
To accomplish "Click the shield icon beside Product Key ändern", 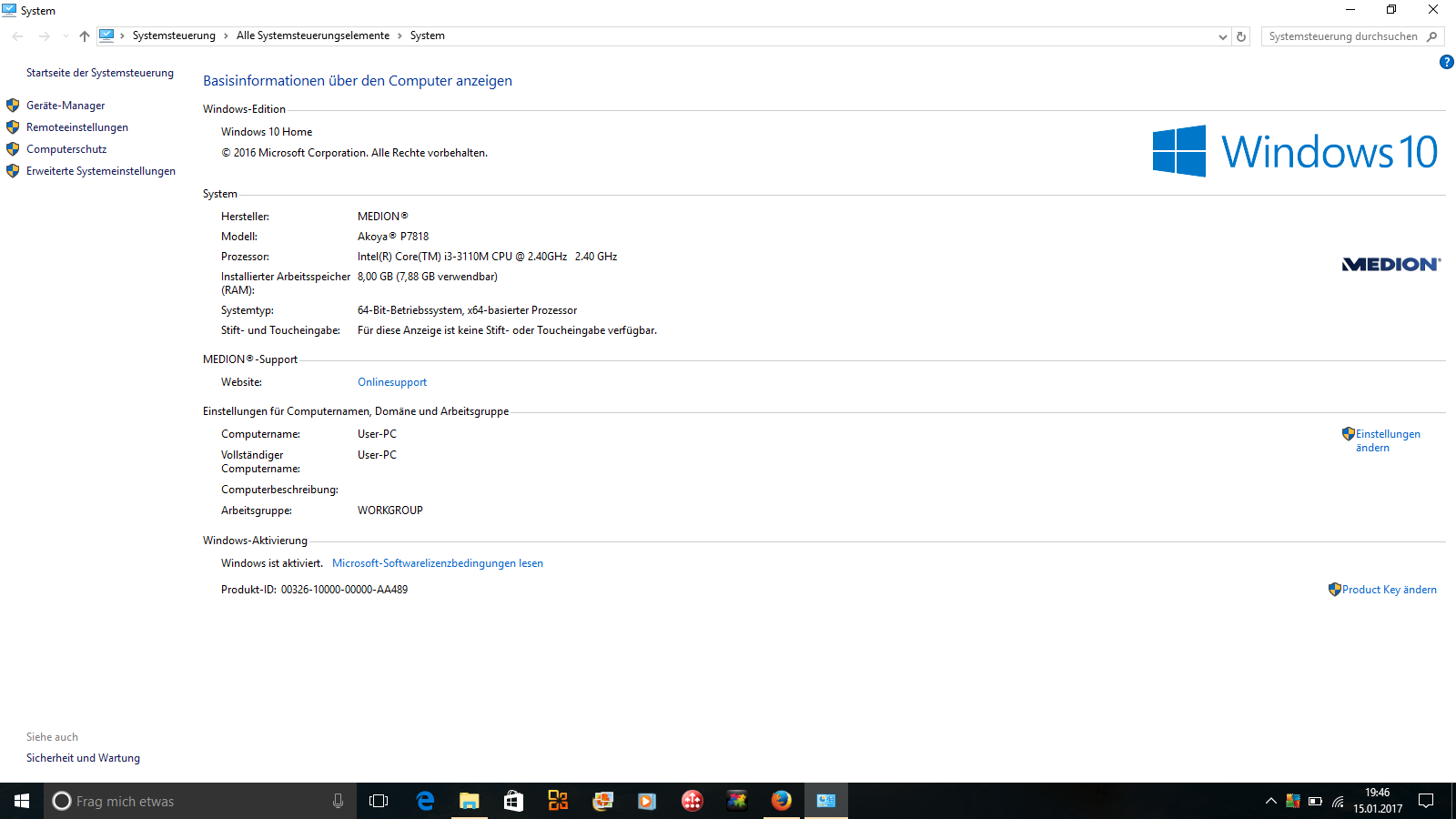I will 1334,590.
